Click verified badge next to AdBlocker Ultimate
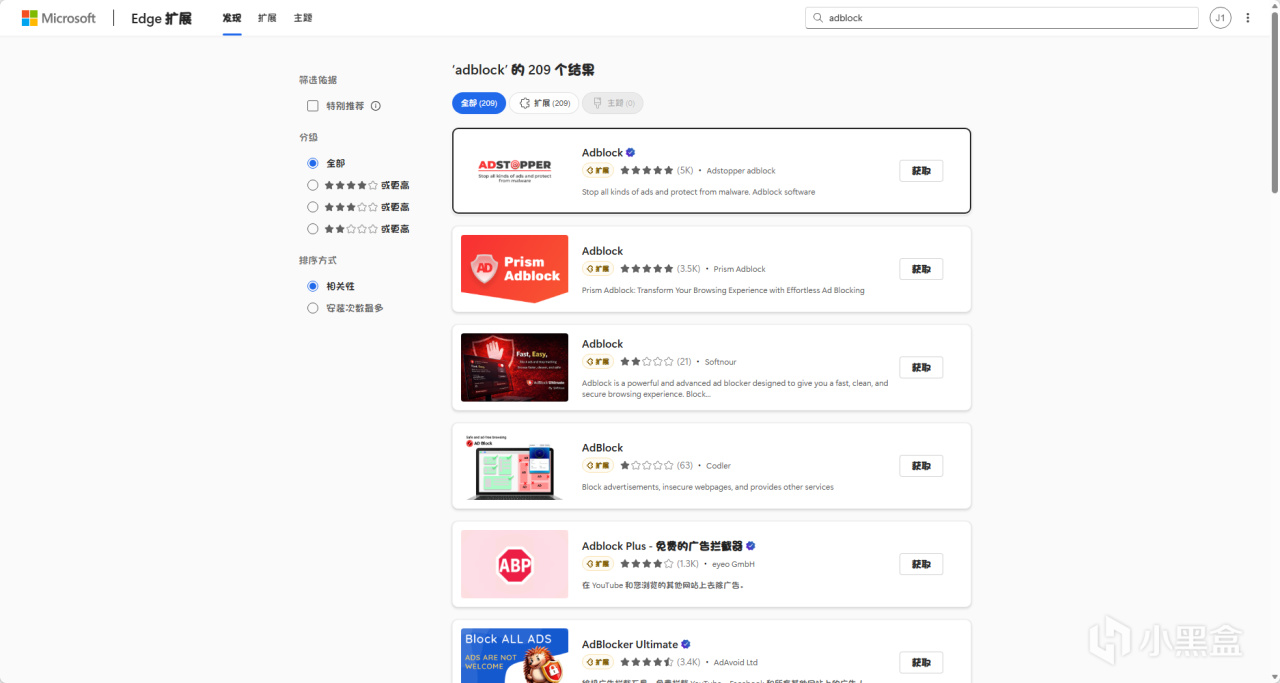 tap(686, 644)
